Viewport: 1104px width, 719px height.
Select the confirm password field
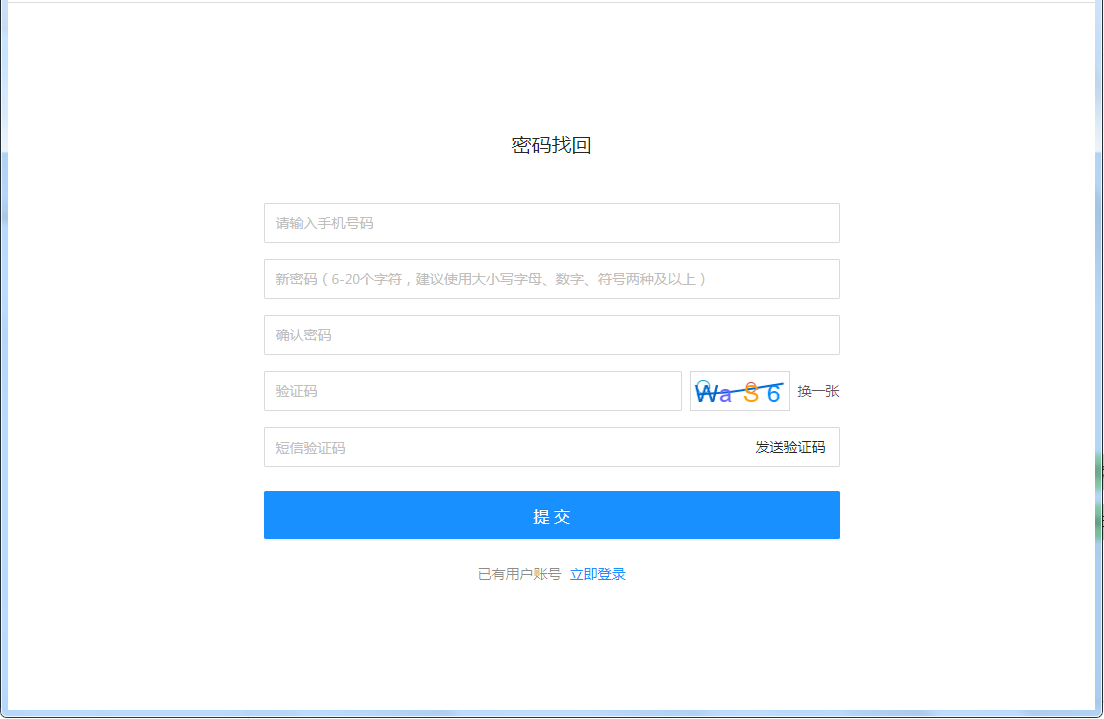pos(551,335)
